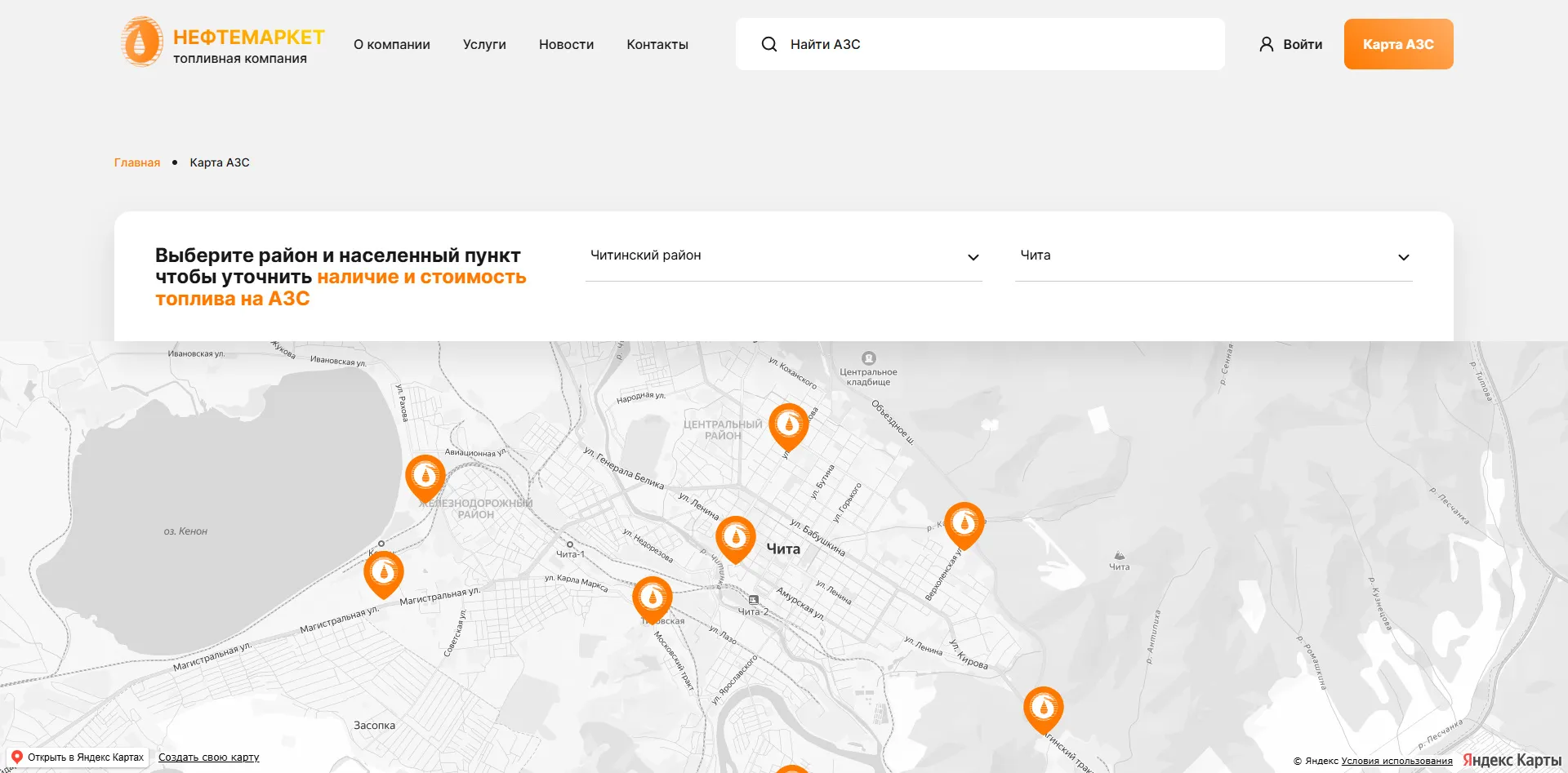
Task: Select the gas station pin in Центральный район
Action: (789, 427)
